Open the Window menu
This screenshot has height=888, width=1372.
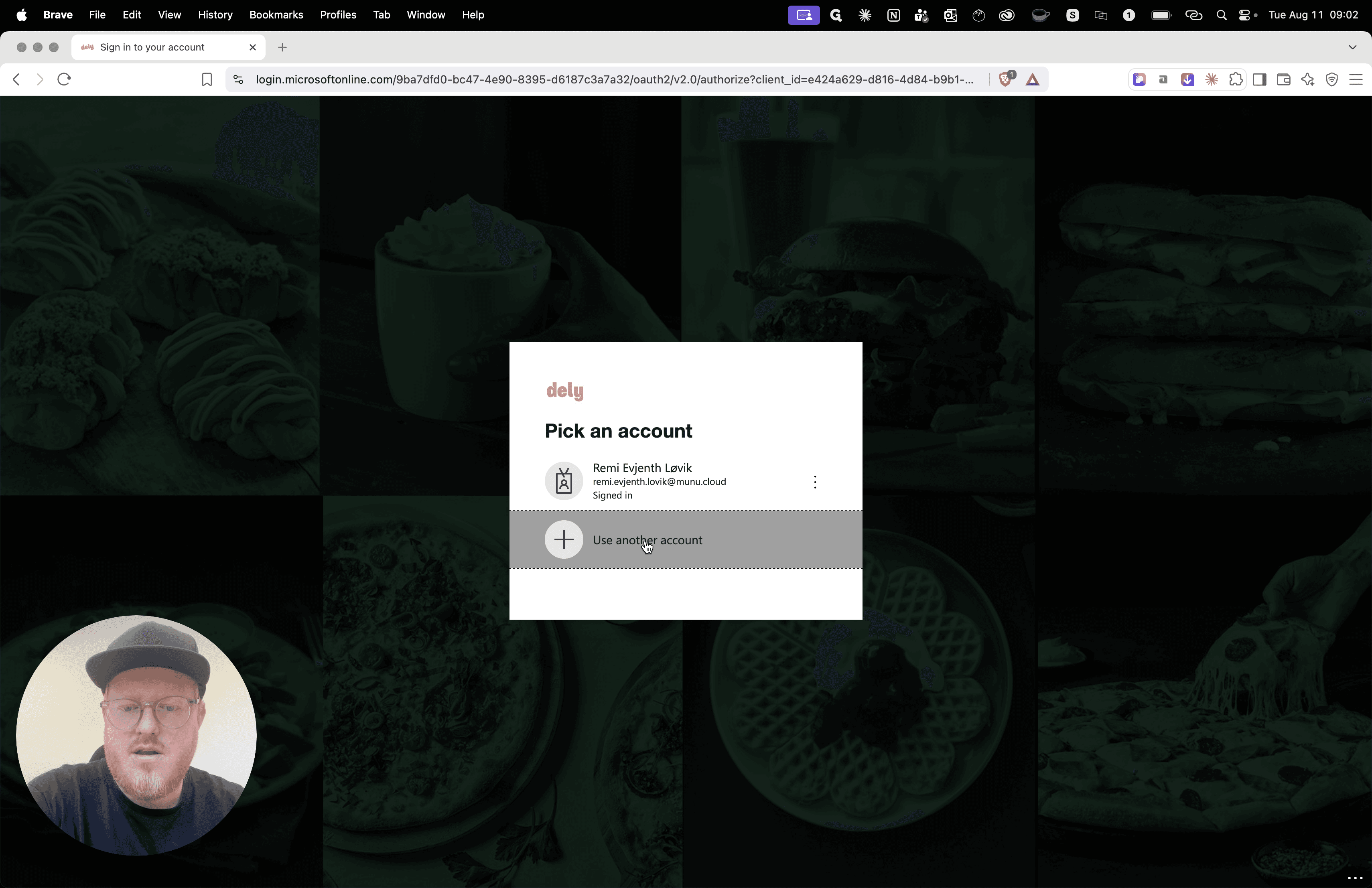tap(425, 15)
